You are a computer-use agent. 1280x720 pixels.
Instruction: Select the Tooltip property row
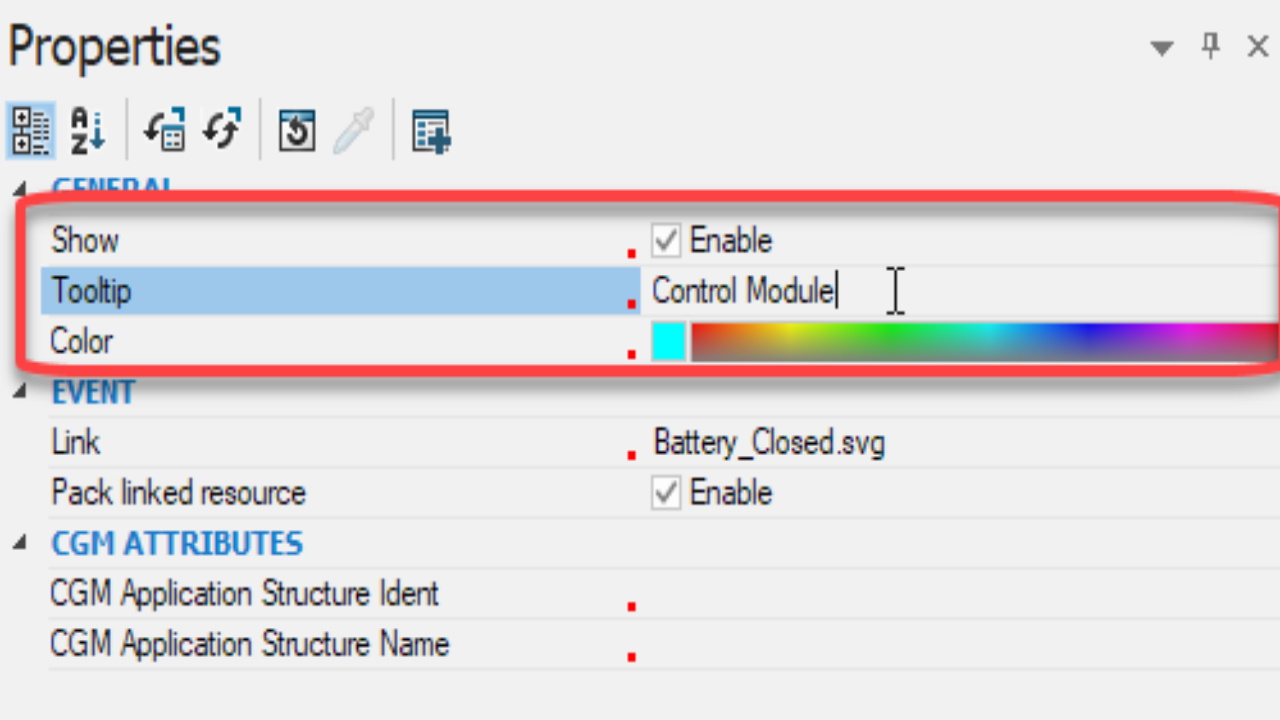[x=91, y=291]
